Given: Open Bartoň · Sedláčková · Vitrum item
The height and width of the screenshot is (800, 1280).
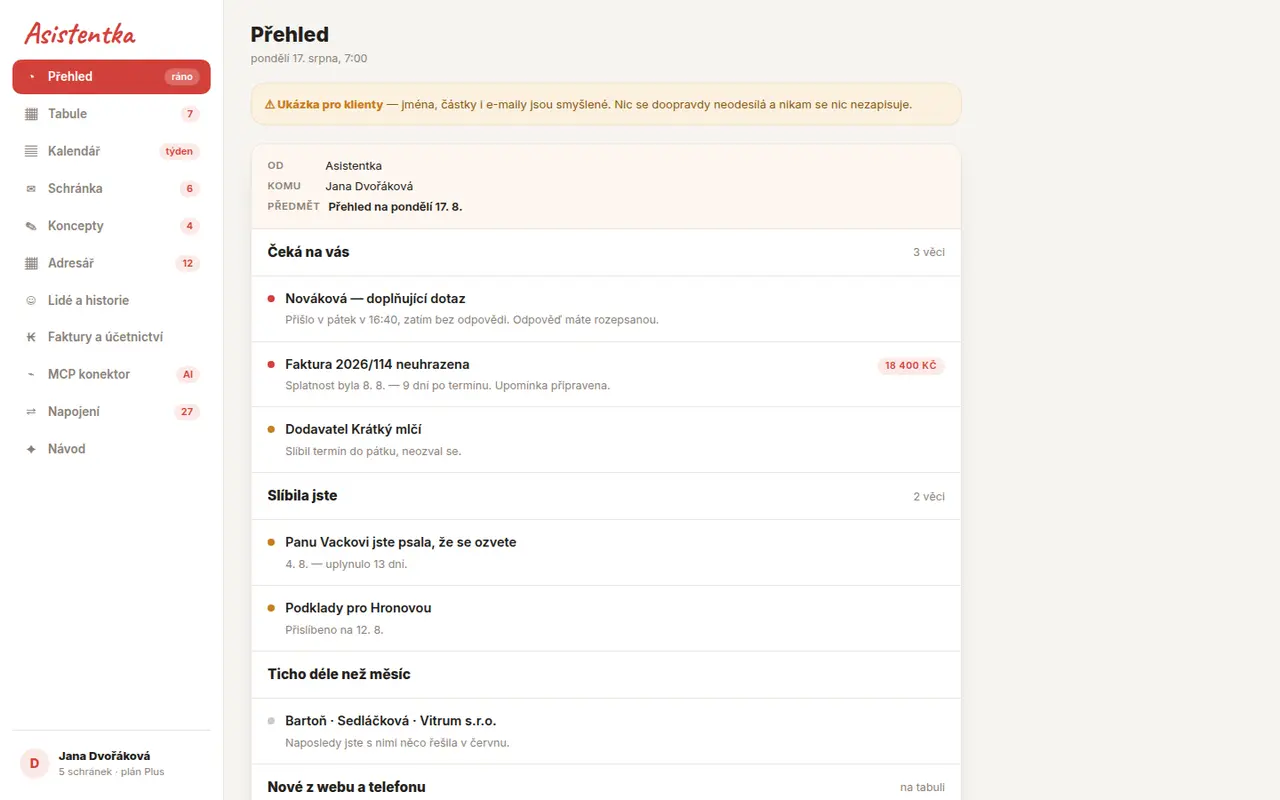Looking at the screenshot, I should click(606, 731).
